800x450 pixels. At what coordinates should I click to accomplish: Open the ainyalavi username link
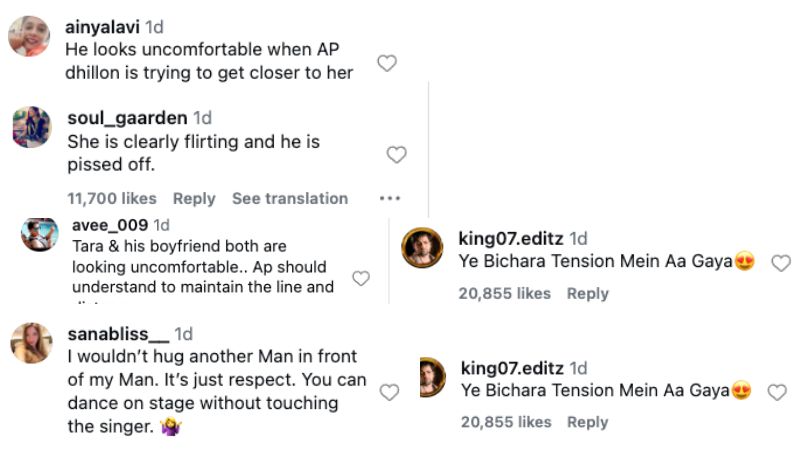102,27
